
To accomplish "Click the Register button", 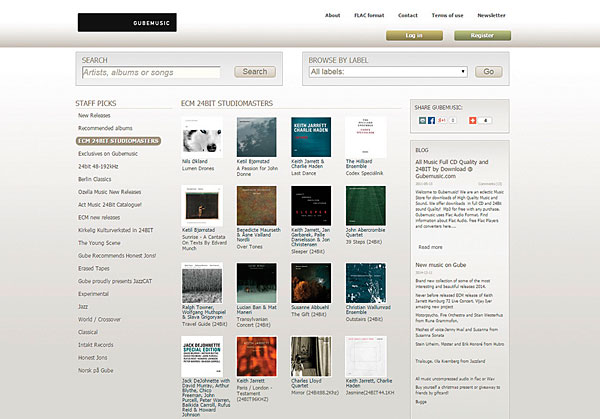I will coord(482,36).
